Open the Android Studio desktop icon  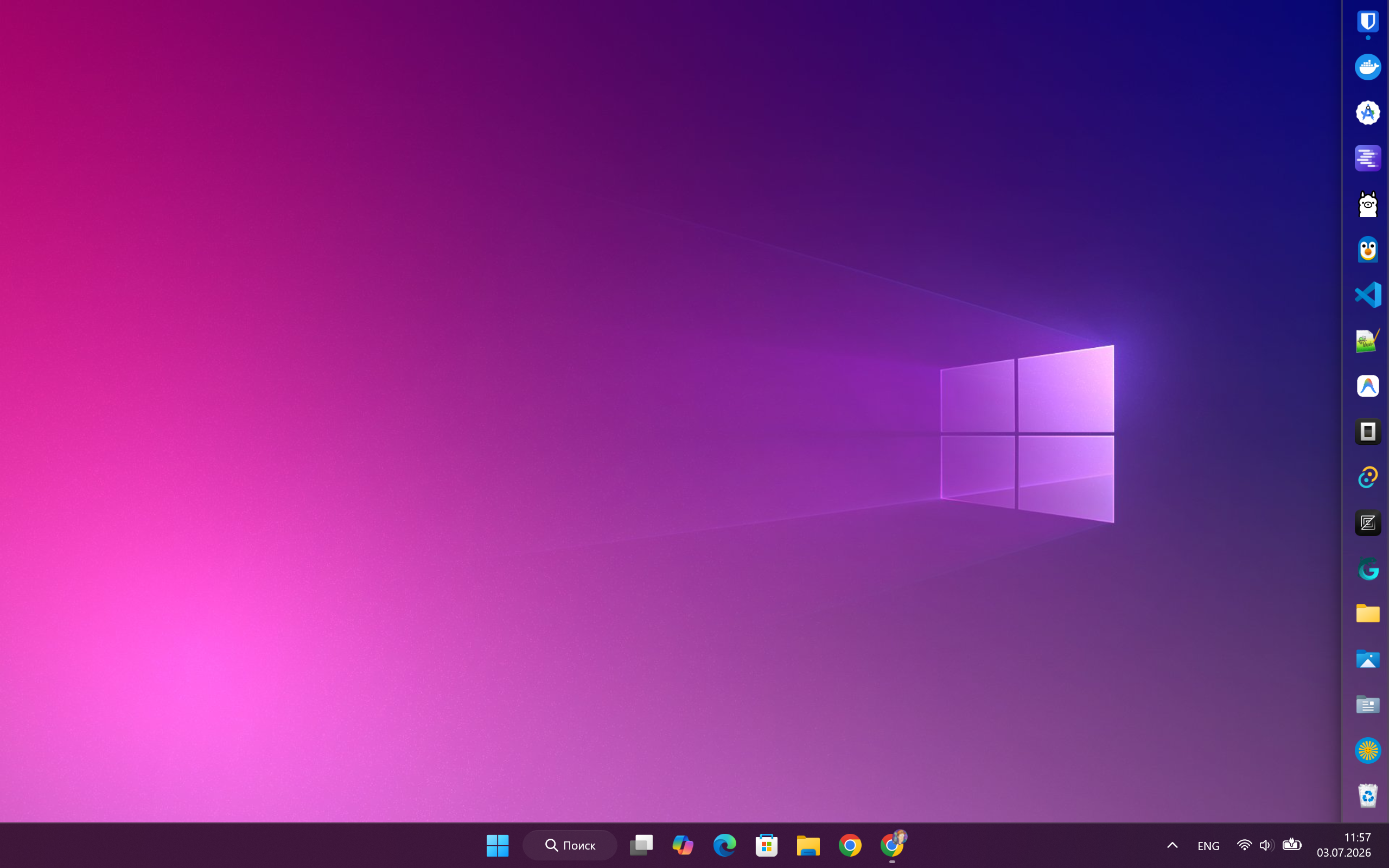(x=1368, y=112)
